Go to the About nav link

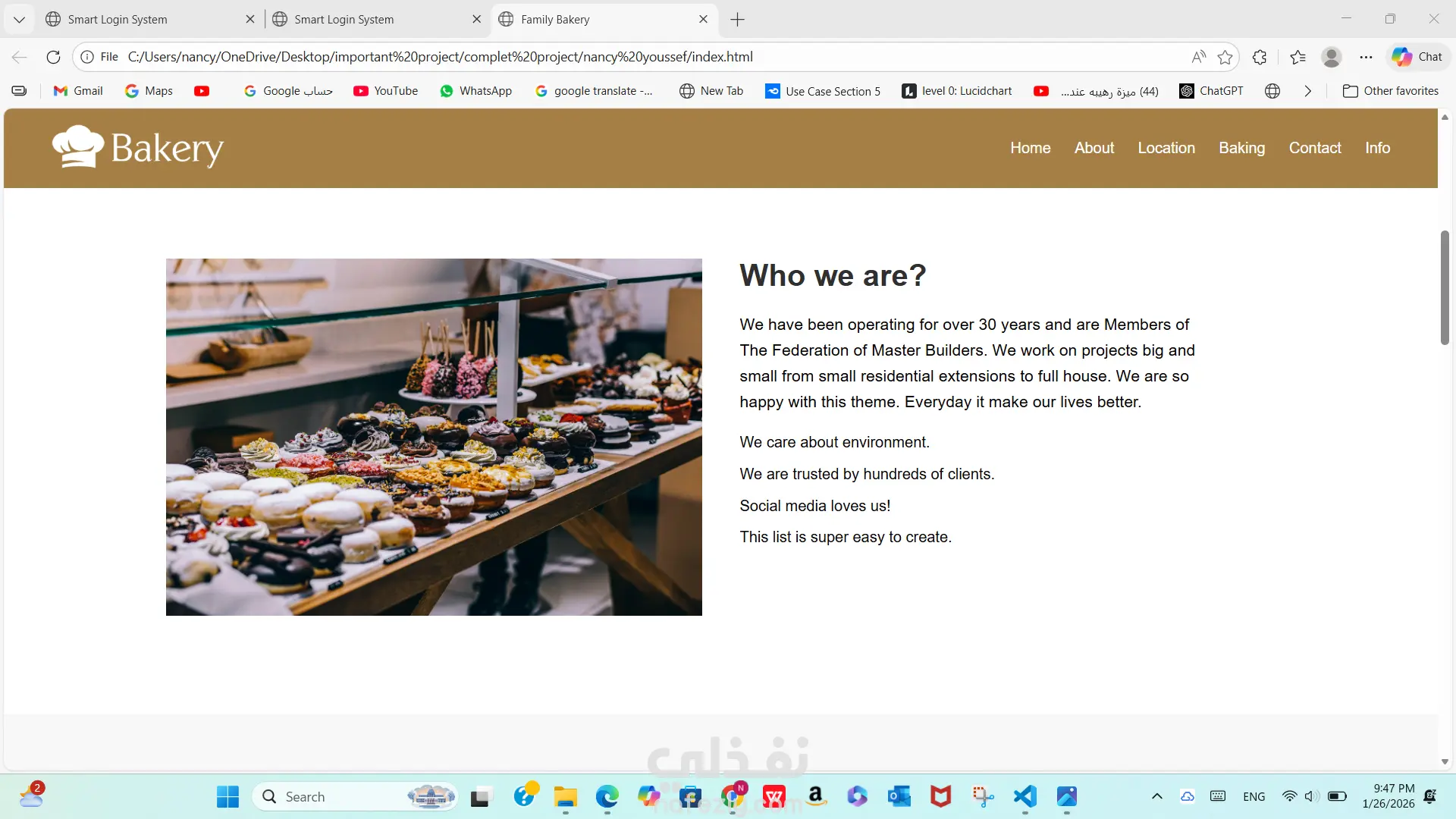1094,148
